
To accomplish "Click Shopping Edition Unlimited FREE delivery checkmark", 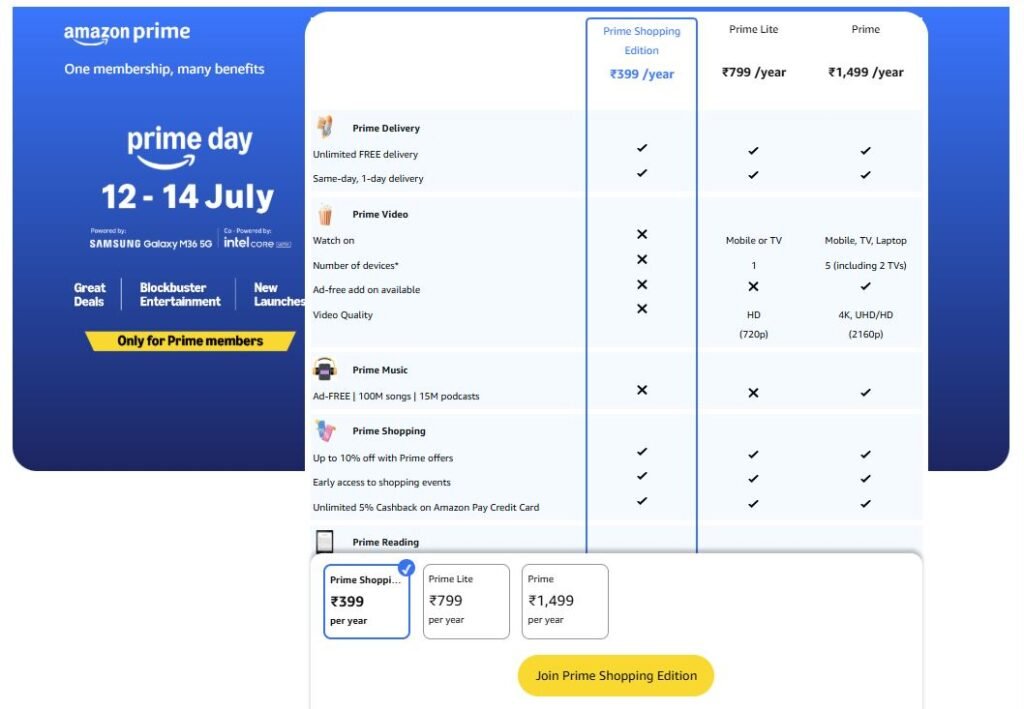I will coord(642,148).
